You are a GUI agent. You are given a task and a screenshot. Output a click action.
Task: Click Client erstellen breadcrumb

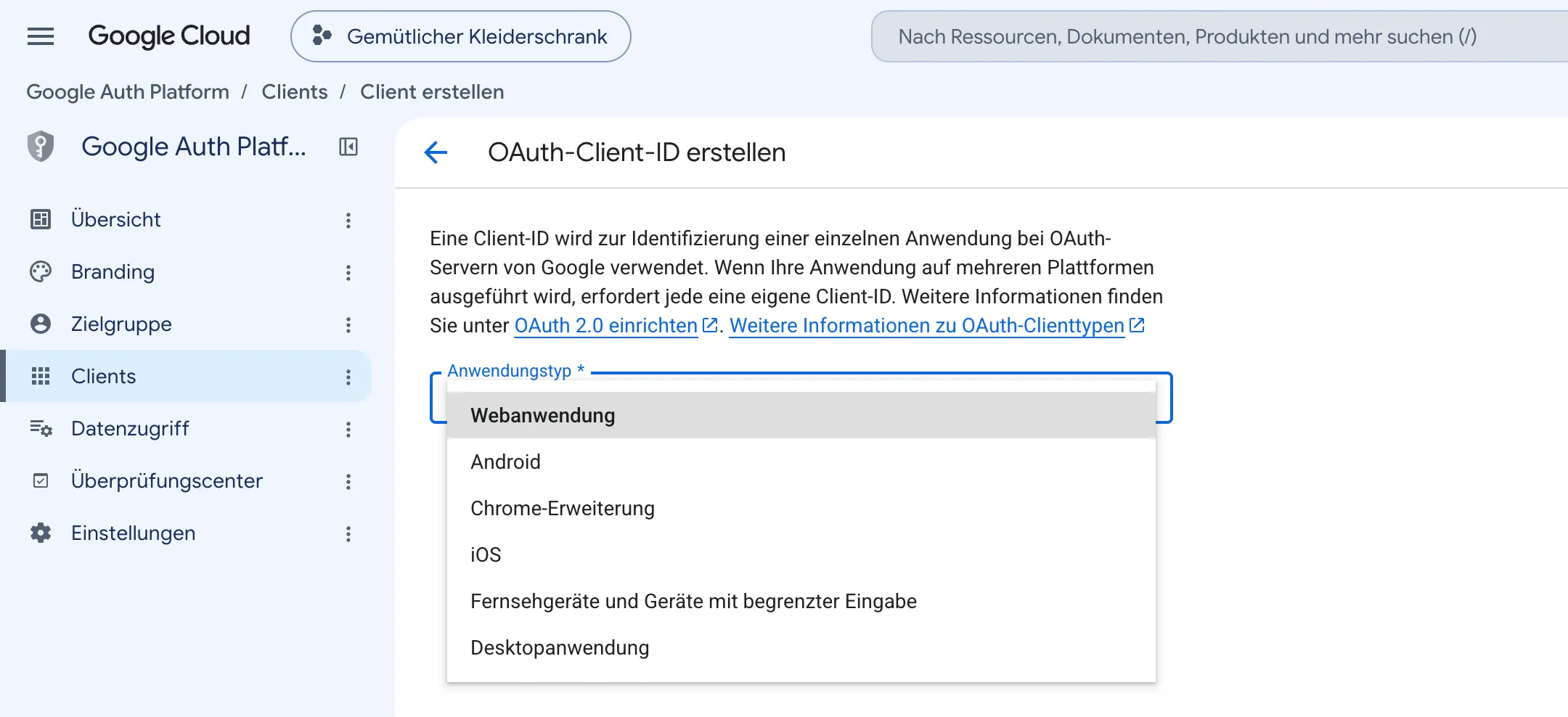[432, 91]
